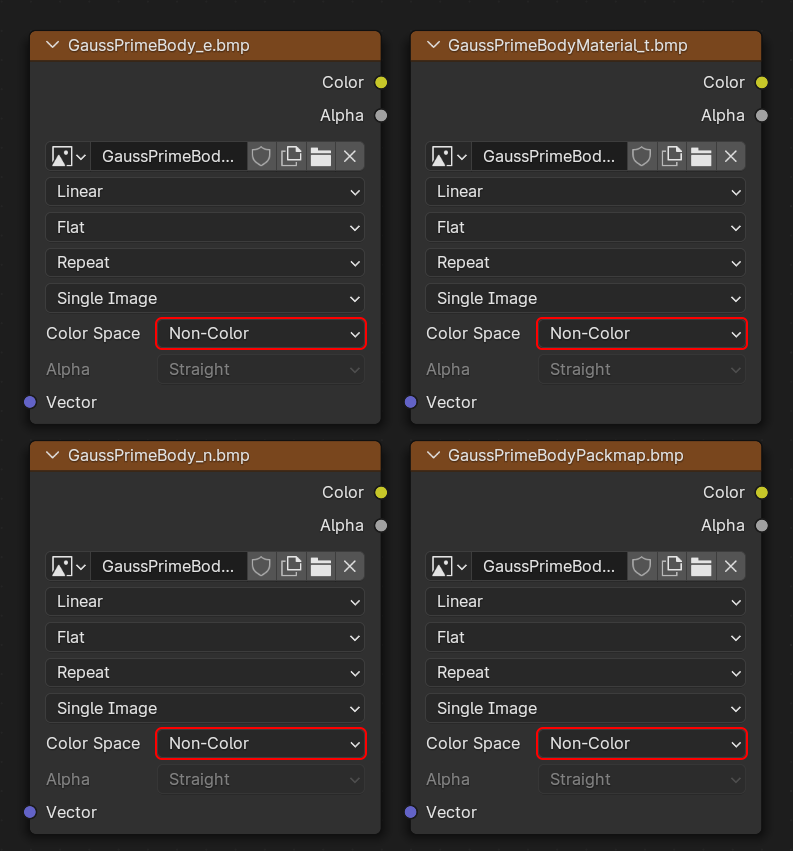This screenshot has width=793, height=851.
Task: Open Repeat extension dropdown in GaussPrimeBody_n.bmp node
Action: [205, 673]
